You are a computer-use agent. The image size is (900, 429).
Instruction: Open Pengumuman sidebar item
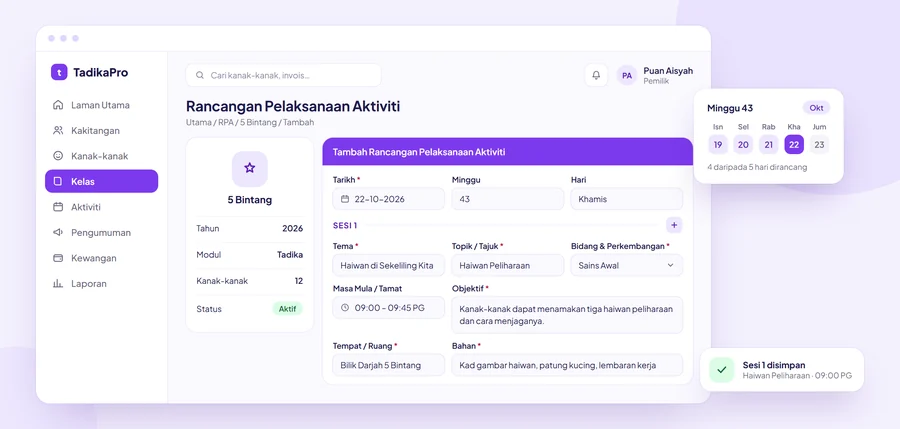(x=102, y=233)
